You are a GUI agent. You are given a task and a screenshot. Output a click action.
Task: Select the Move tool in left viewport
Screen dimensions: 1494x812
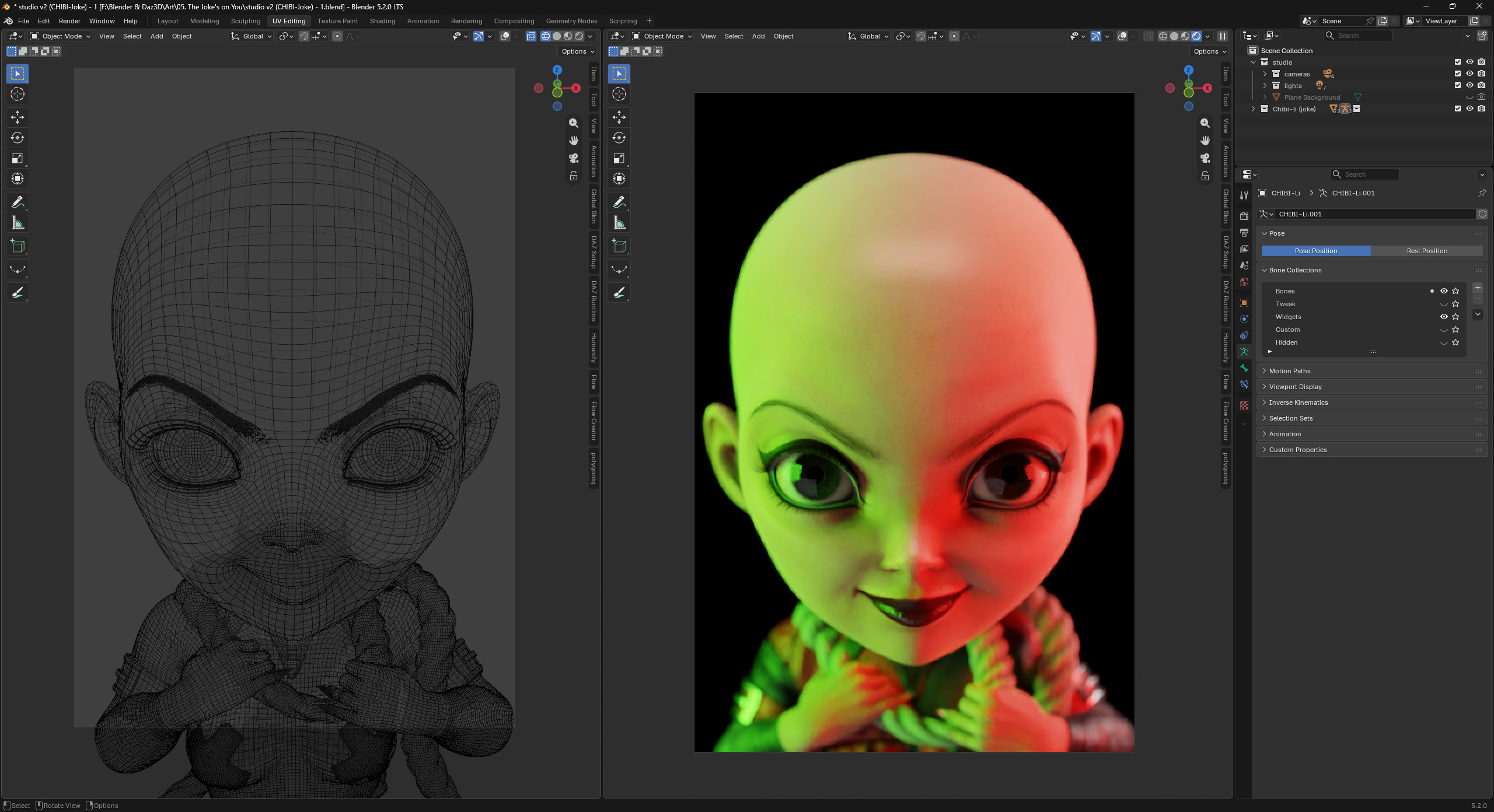coord(18,117)
